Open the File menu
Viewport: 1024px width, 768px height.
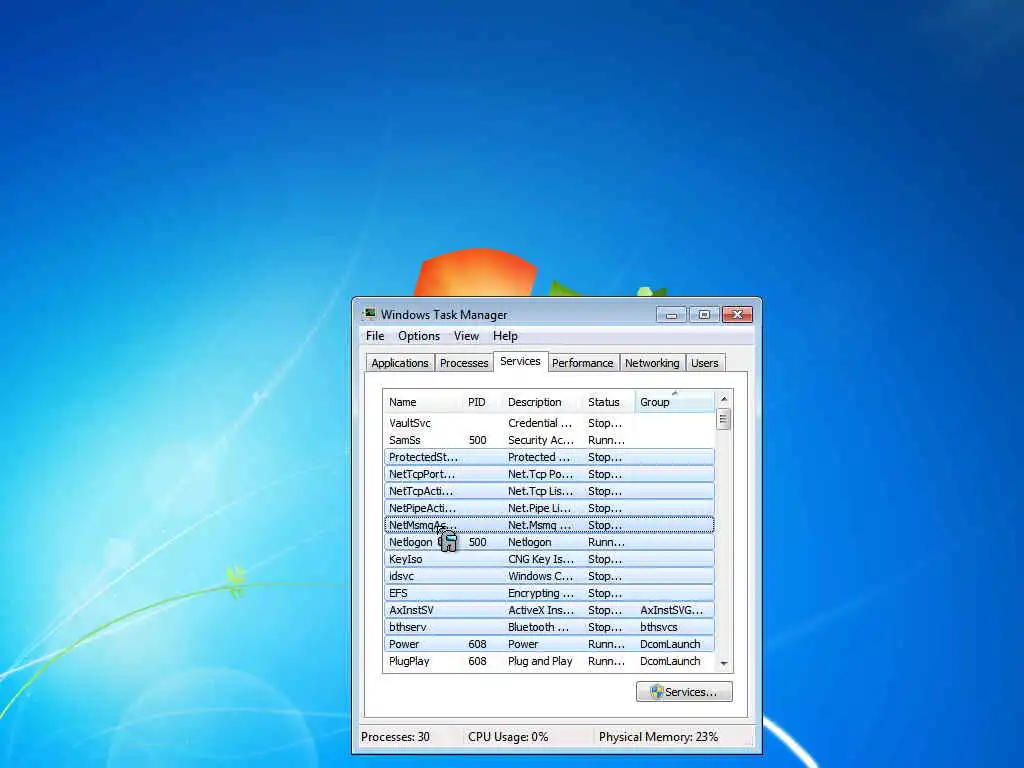(375, 336)
